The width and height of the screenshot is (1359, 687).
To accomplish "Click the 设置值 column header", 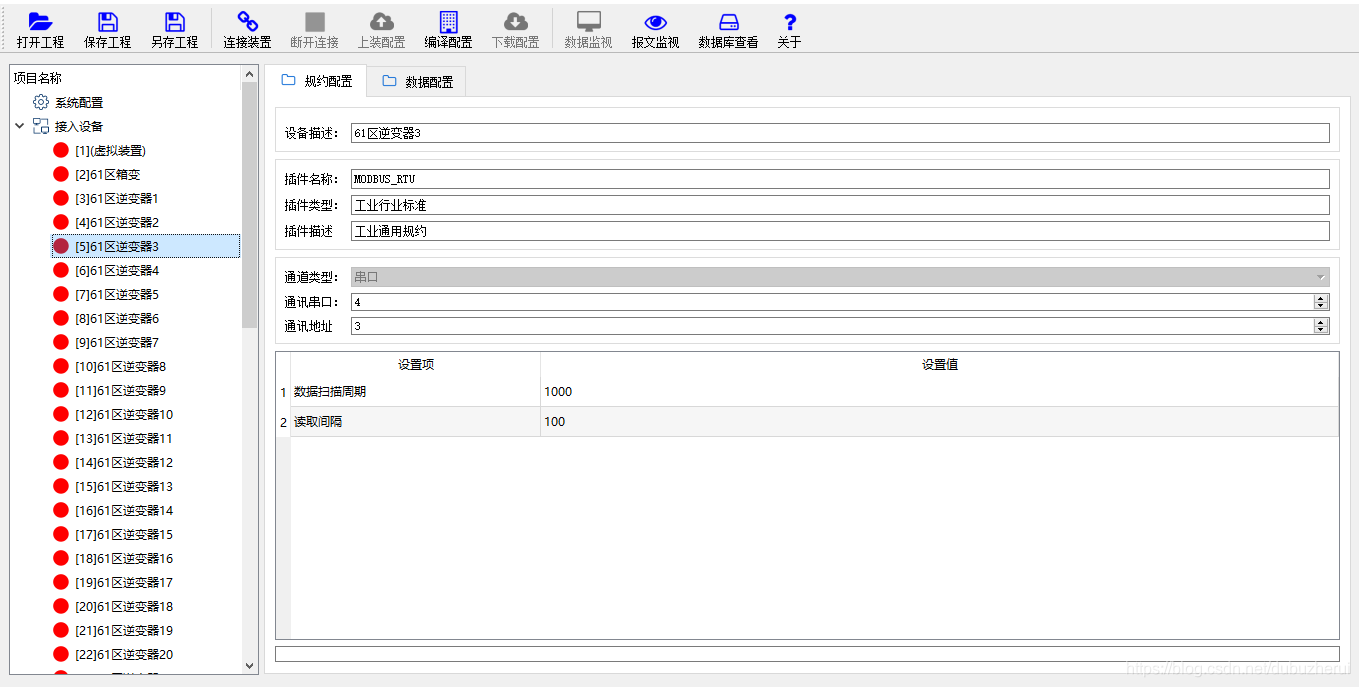I will pos(939,365).
